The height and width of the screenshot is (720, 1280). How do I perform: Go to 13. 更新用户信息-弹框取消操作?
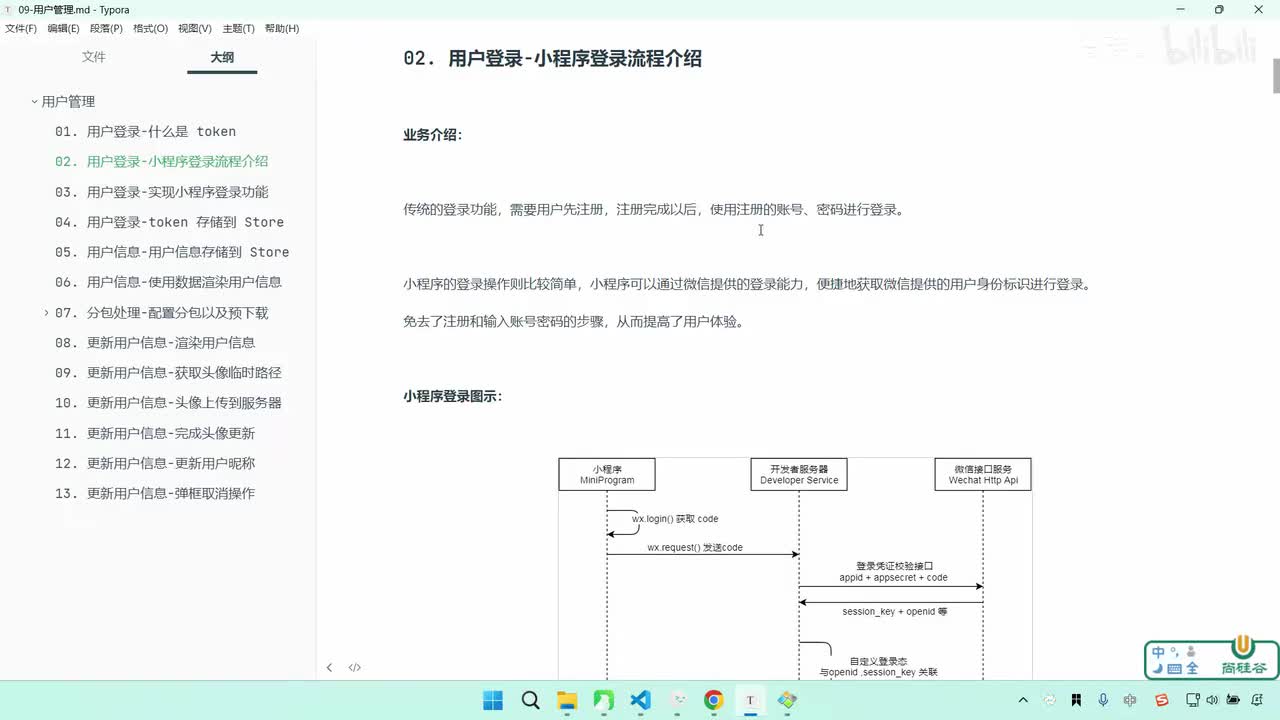tap(155, 493)
